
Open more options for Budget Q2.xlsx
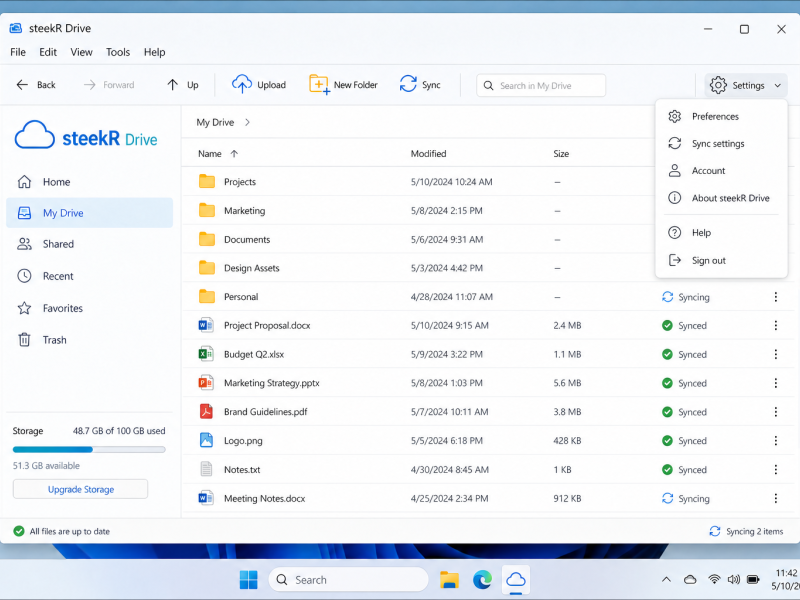[x=776, y=354]
